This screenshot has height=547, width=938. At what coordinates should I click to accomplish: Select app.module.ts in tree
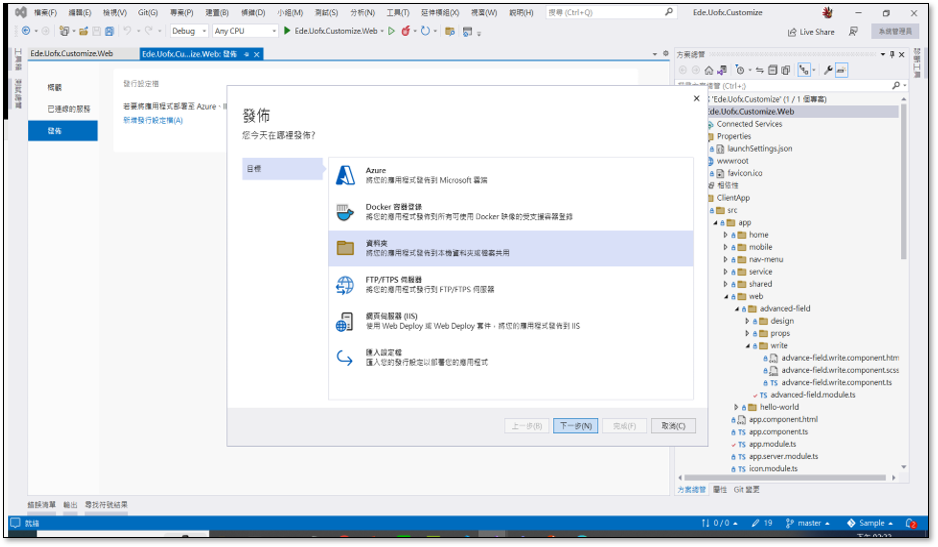click(772, 445)
